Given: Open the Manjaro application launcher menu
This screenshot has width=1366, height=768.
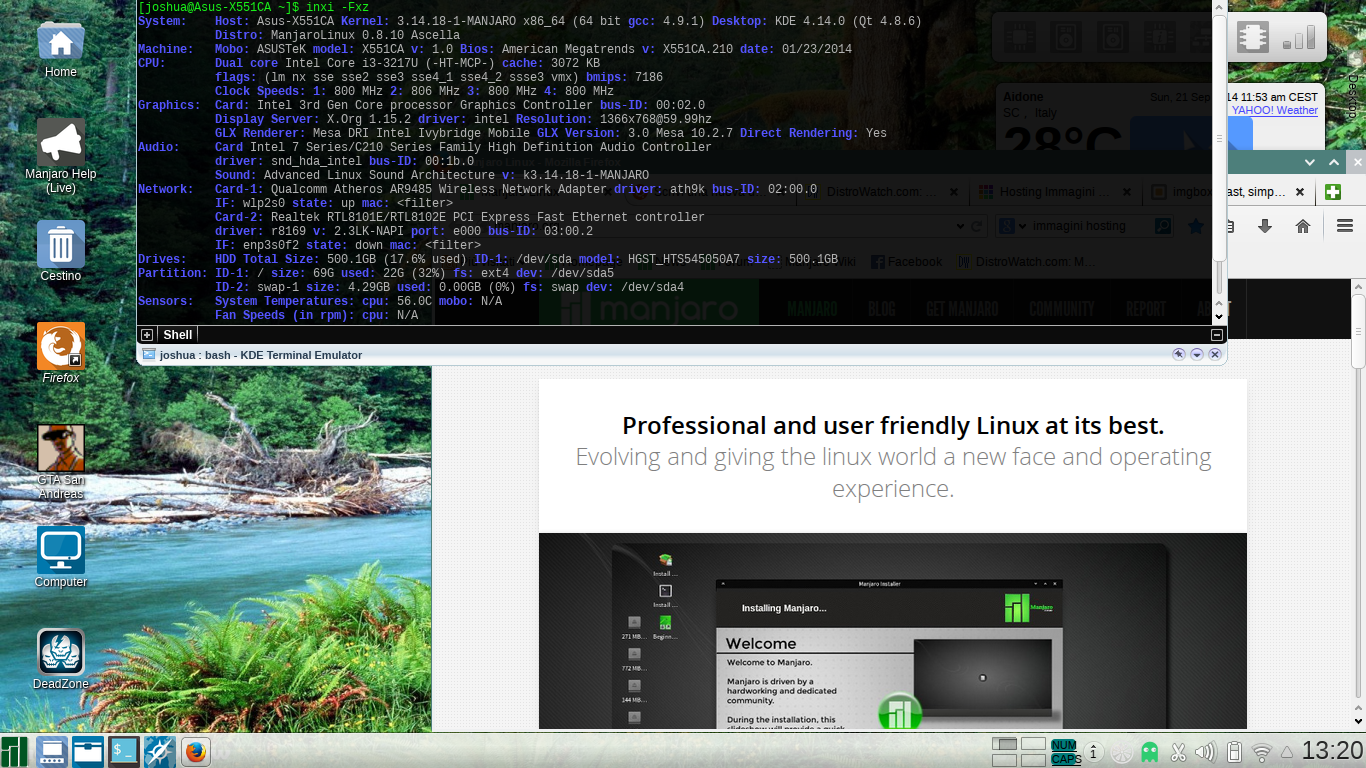Looking at the screenshot, I should point(15,751).
